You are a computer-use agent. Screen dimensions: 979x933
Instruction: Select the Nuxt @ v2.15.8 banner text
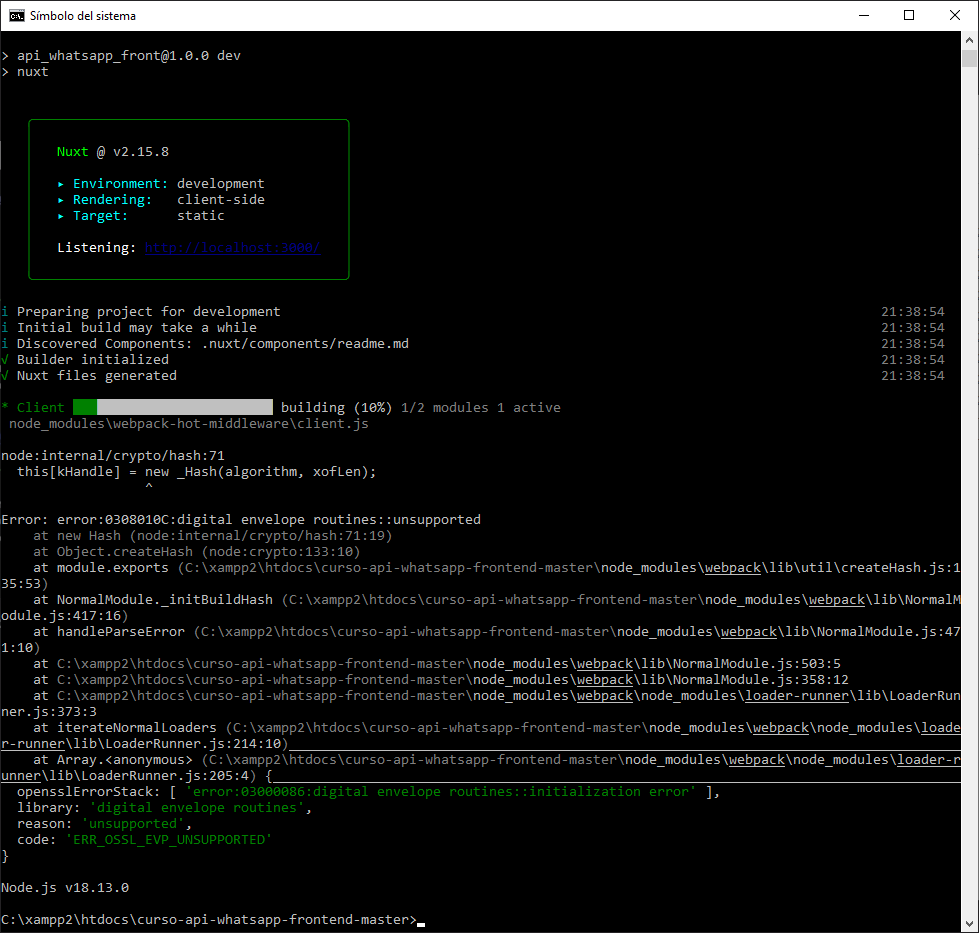click(x=113, y=151)
